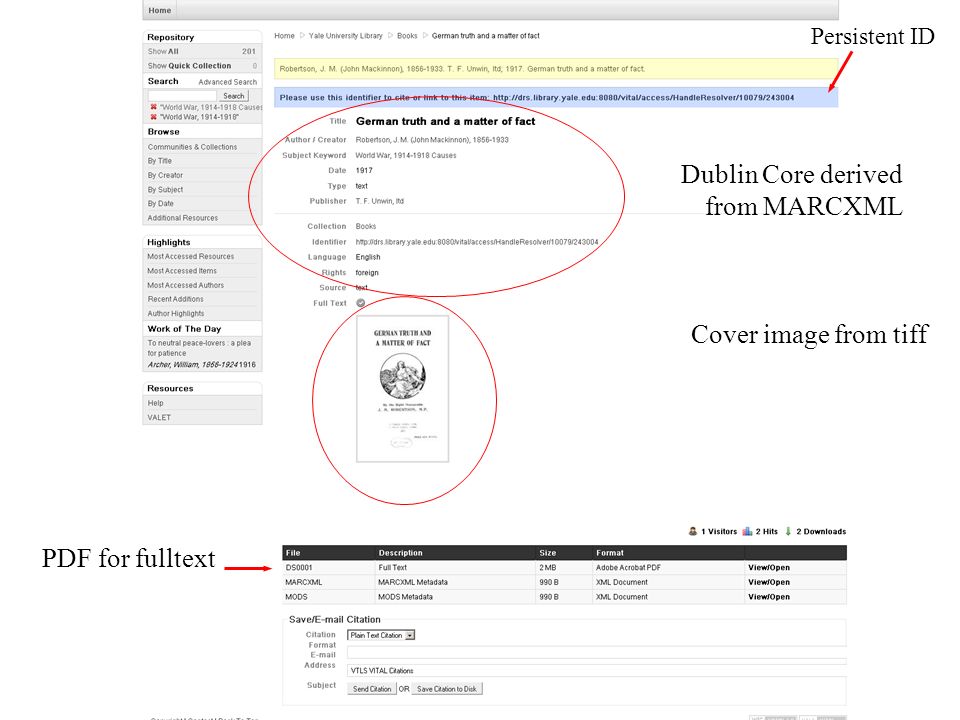
Task: Browse By Creator
Action: [x=165, y=175]
